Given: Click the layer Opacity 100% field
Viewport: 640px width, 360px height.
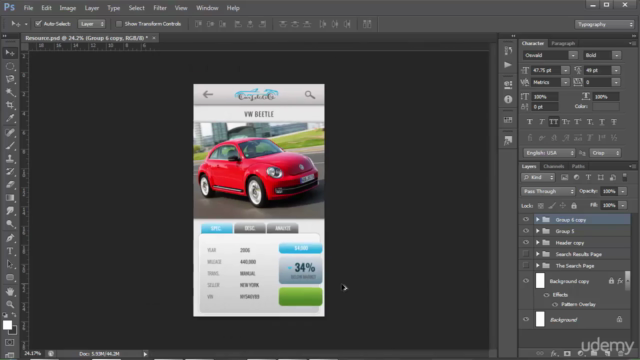Looking at the screenshot, I should tap(609, 191).
